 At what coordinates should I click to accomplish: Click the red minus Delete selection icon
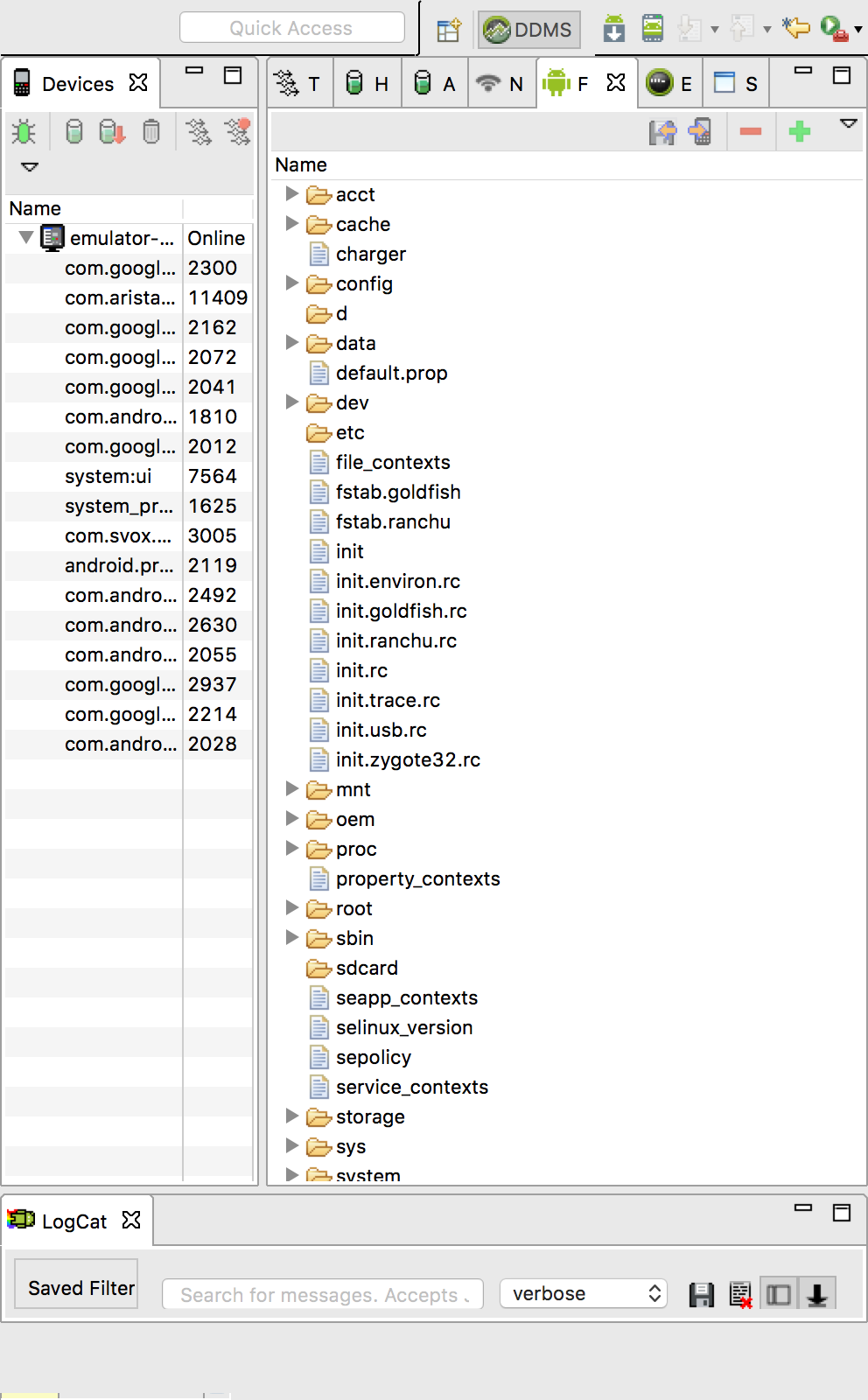[x=751, y=132]
